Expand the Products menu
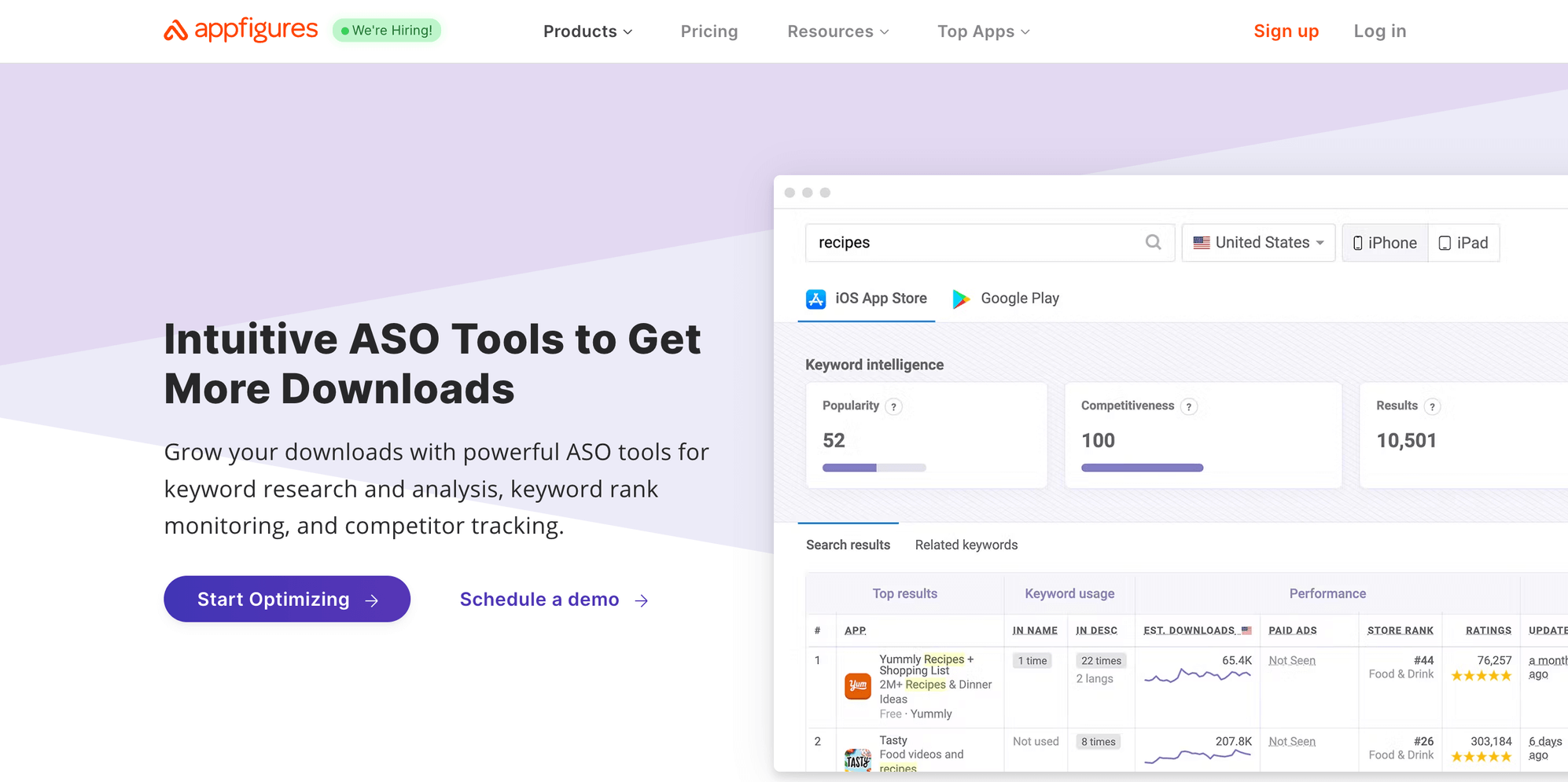This screenshot has height=782, width=1568. (587, 31)
